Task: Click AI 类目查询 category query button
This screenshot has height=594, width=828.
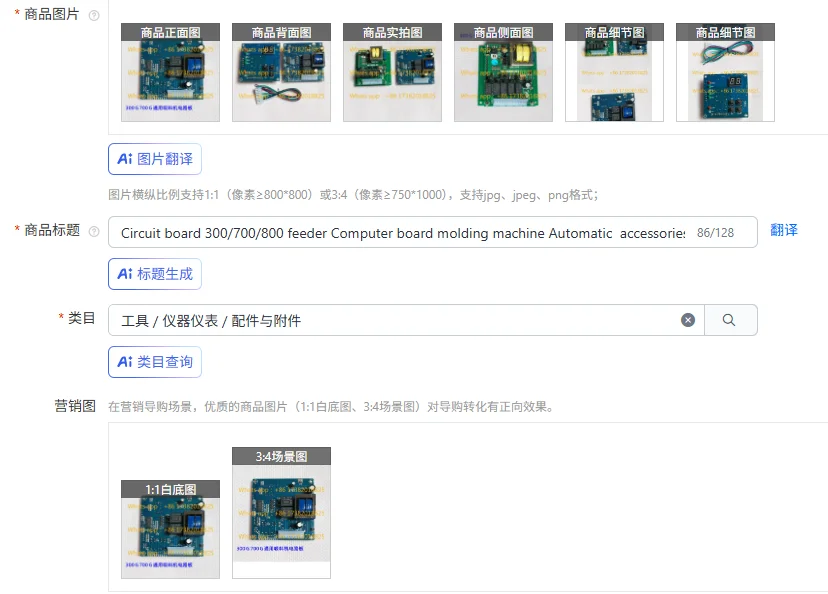Action: (155, 362)
